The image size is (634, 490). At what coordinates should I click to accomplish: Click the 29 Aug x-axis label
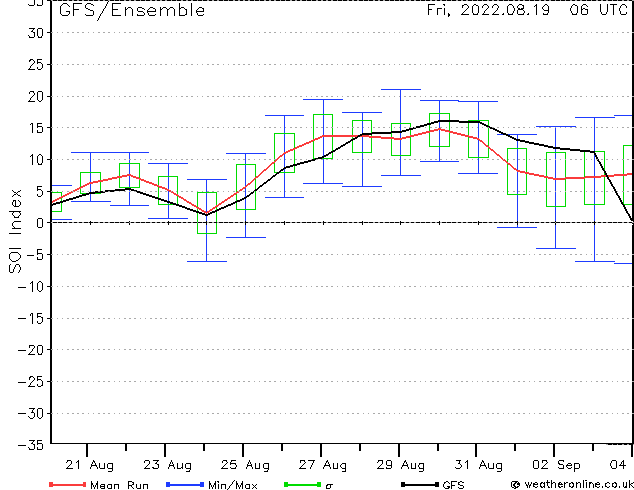[401, 465]
